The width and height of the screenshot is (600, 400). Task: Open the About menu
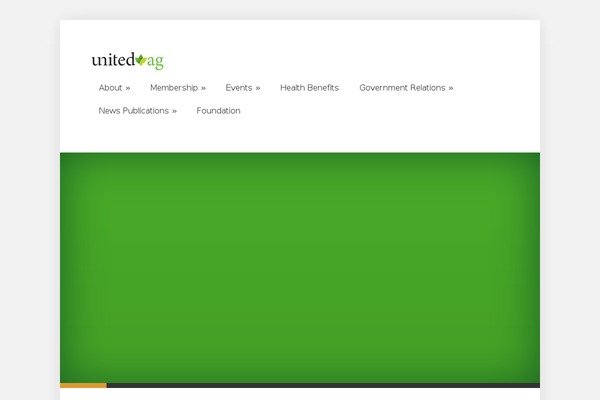tap(114, 88)
